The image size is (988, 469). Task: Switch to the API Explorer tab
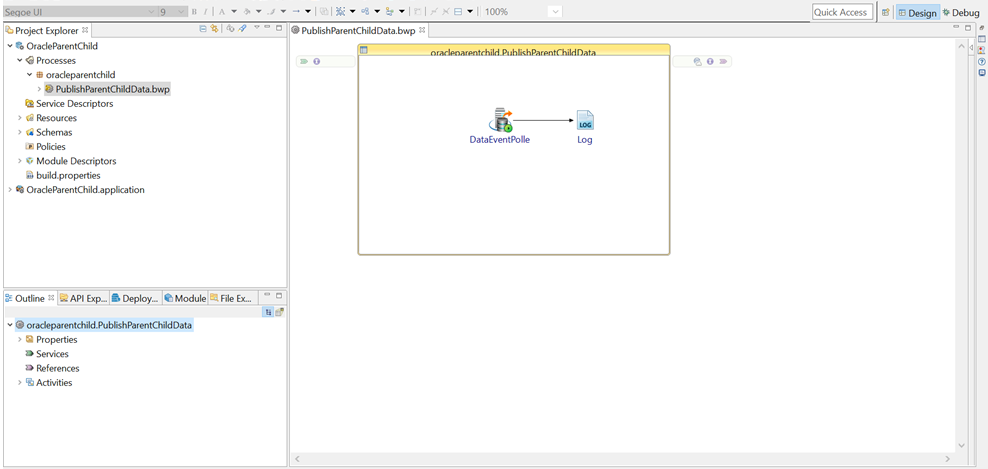83,298
